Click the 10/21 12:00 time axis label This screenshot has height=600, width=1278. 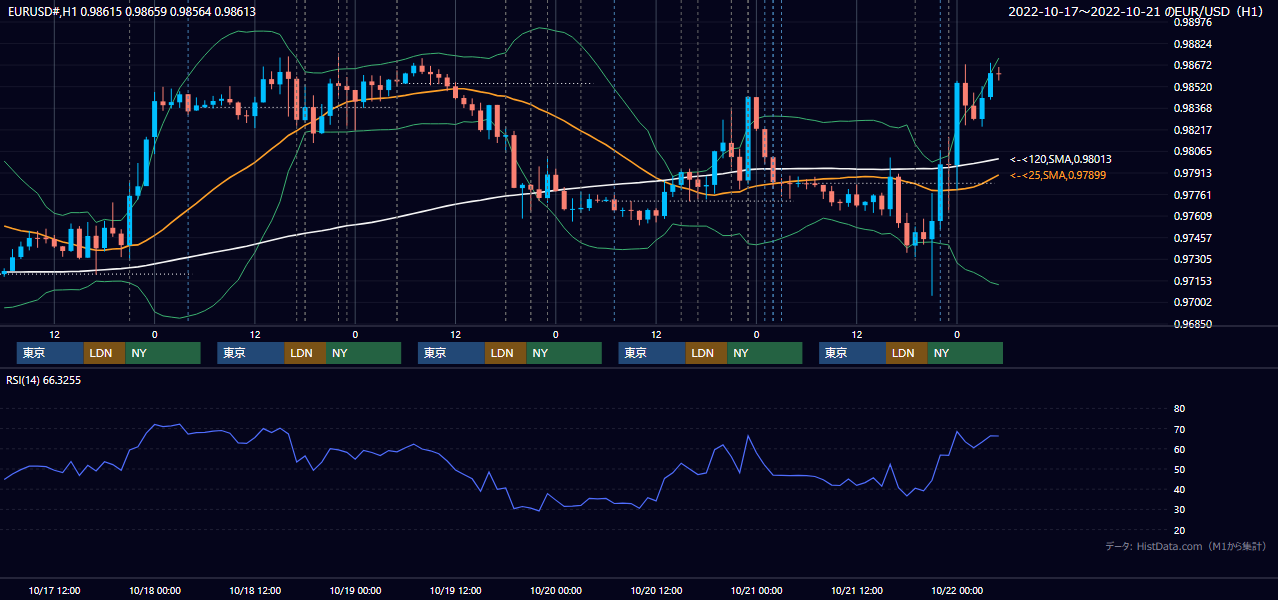[x=856, y=590]
